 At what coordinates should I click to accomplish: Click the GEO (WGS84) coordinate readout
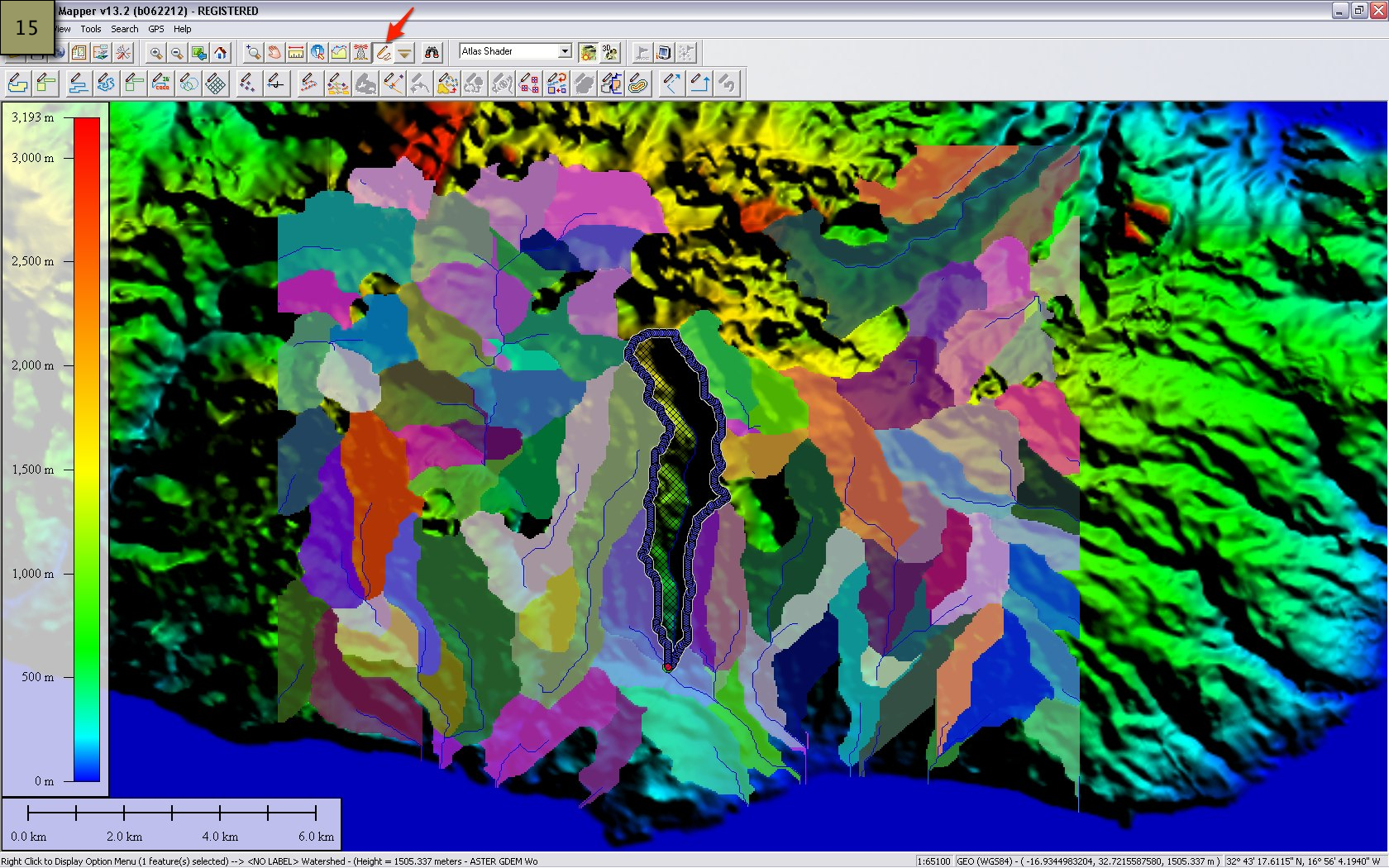(1088, 861)
